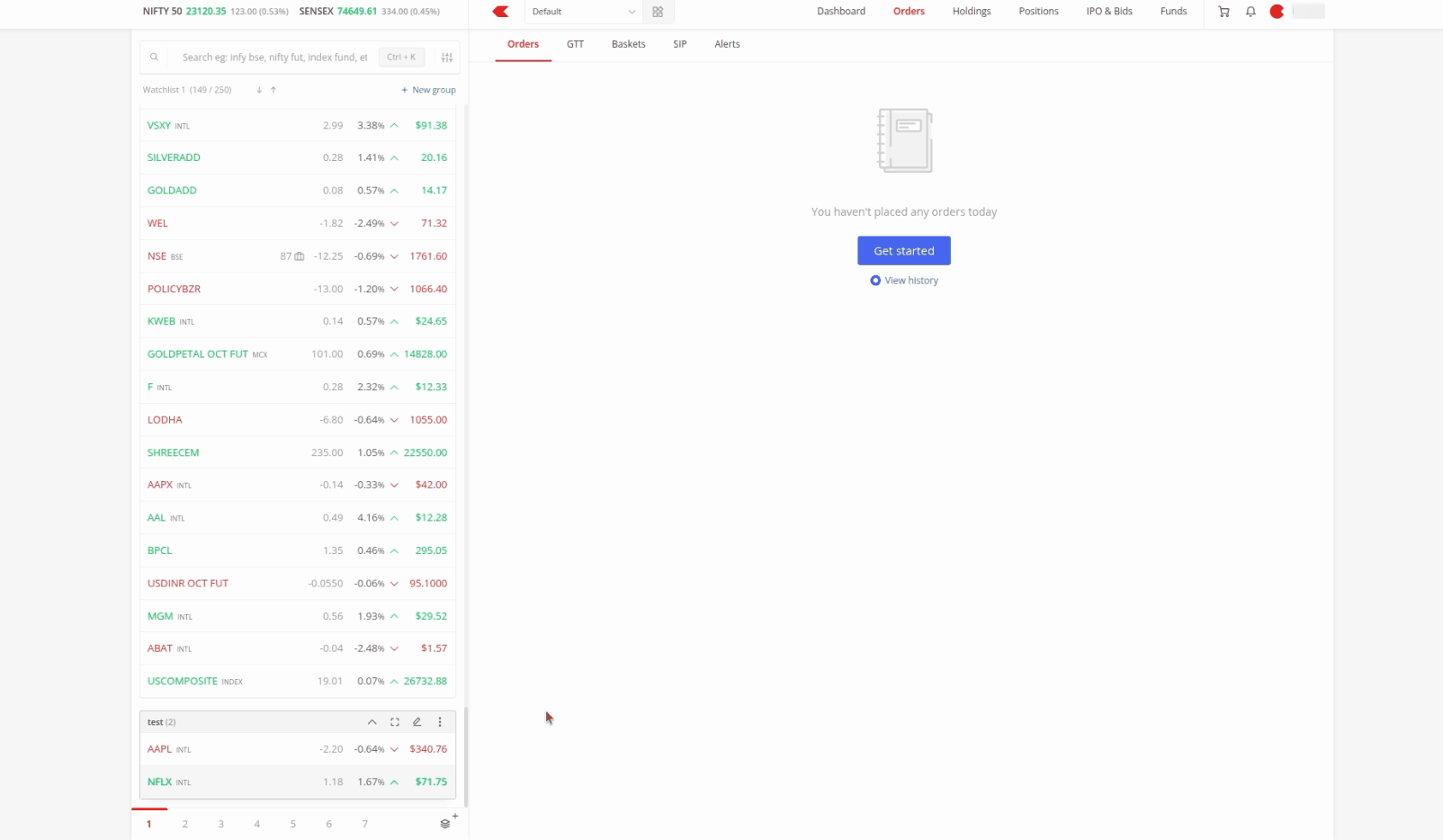
Task: Sort watchlist with the up arrow
Action: (273, 90)
